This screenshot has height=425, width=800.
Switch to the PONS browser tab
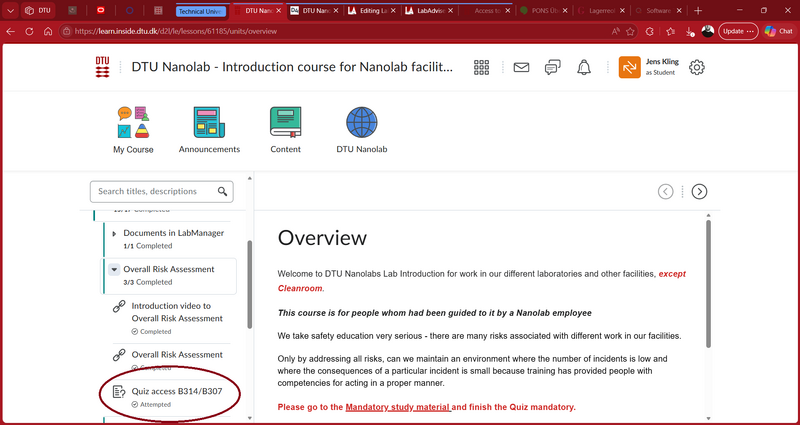(542, 11)
